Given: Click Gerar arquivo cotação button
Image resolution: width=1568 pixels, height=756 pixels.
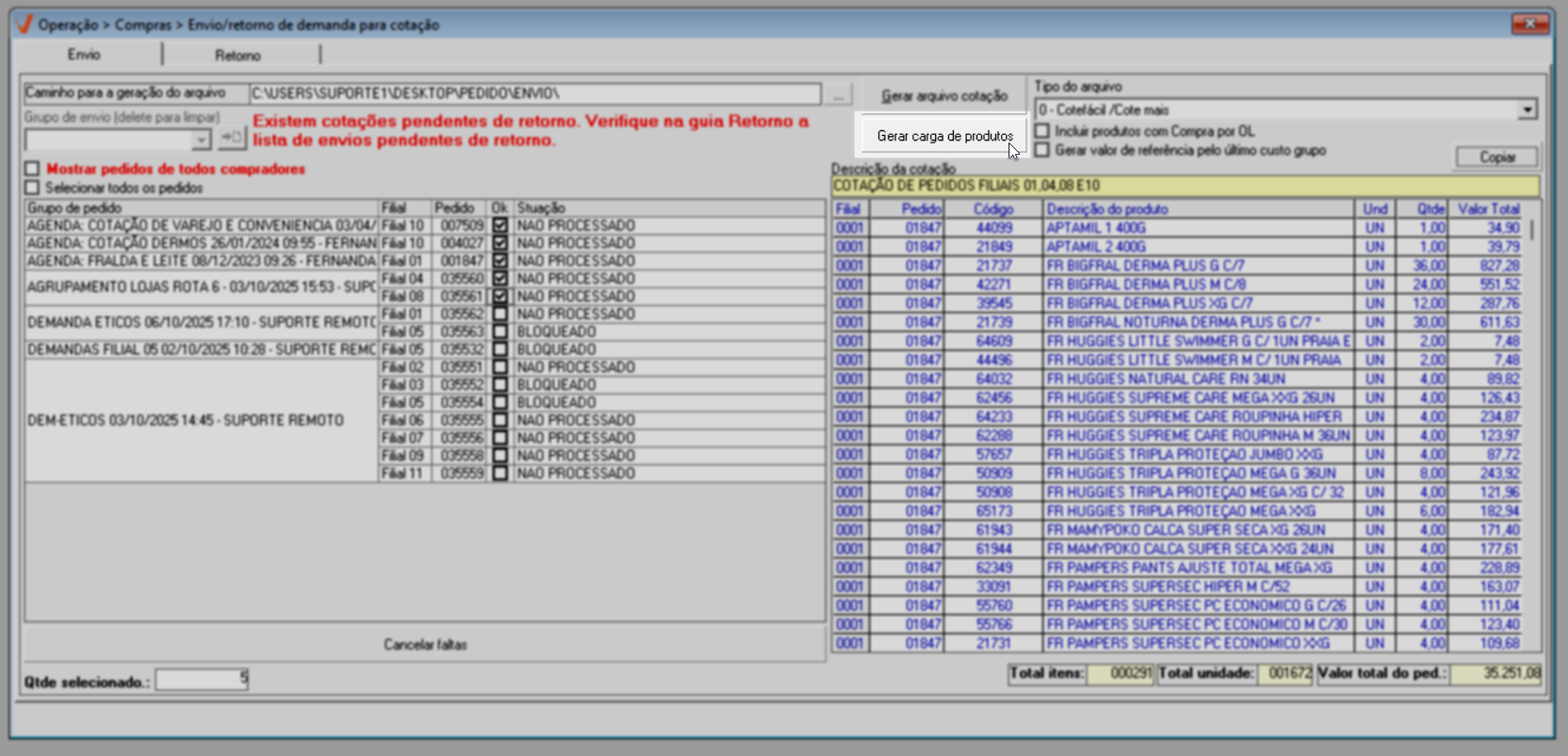Looking at the screenshot, I should click(x=944, y=95).
